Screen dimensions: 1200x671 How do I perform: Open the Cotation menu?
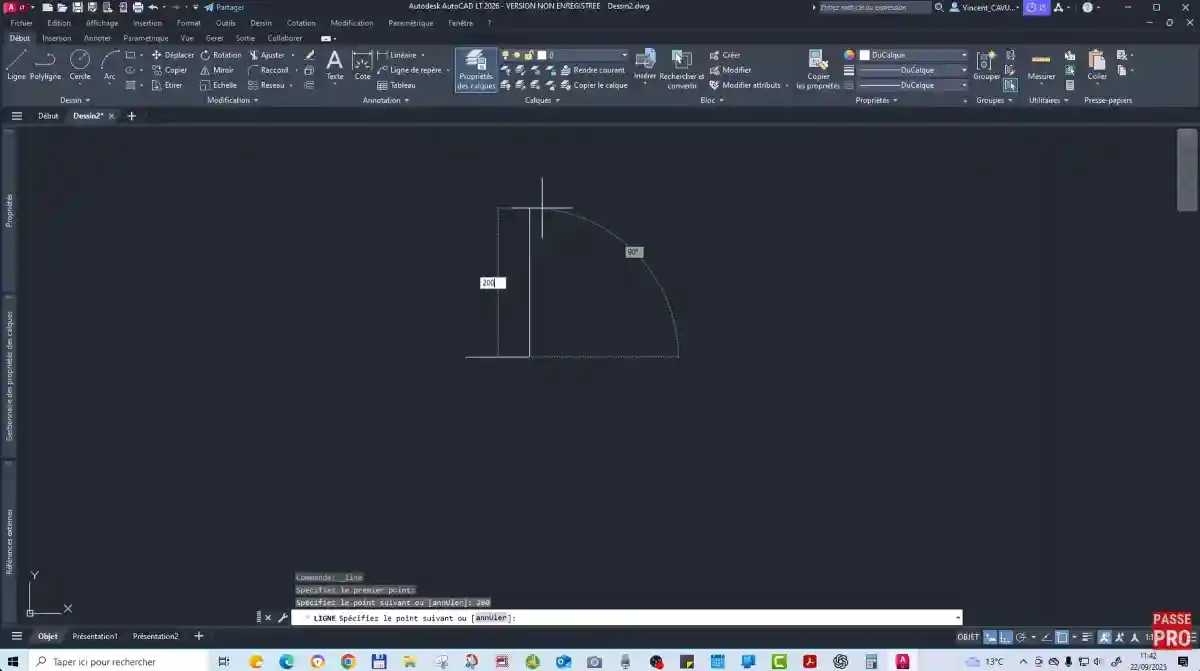click(x=300, y=22)
